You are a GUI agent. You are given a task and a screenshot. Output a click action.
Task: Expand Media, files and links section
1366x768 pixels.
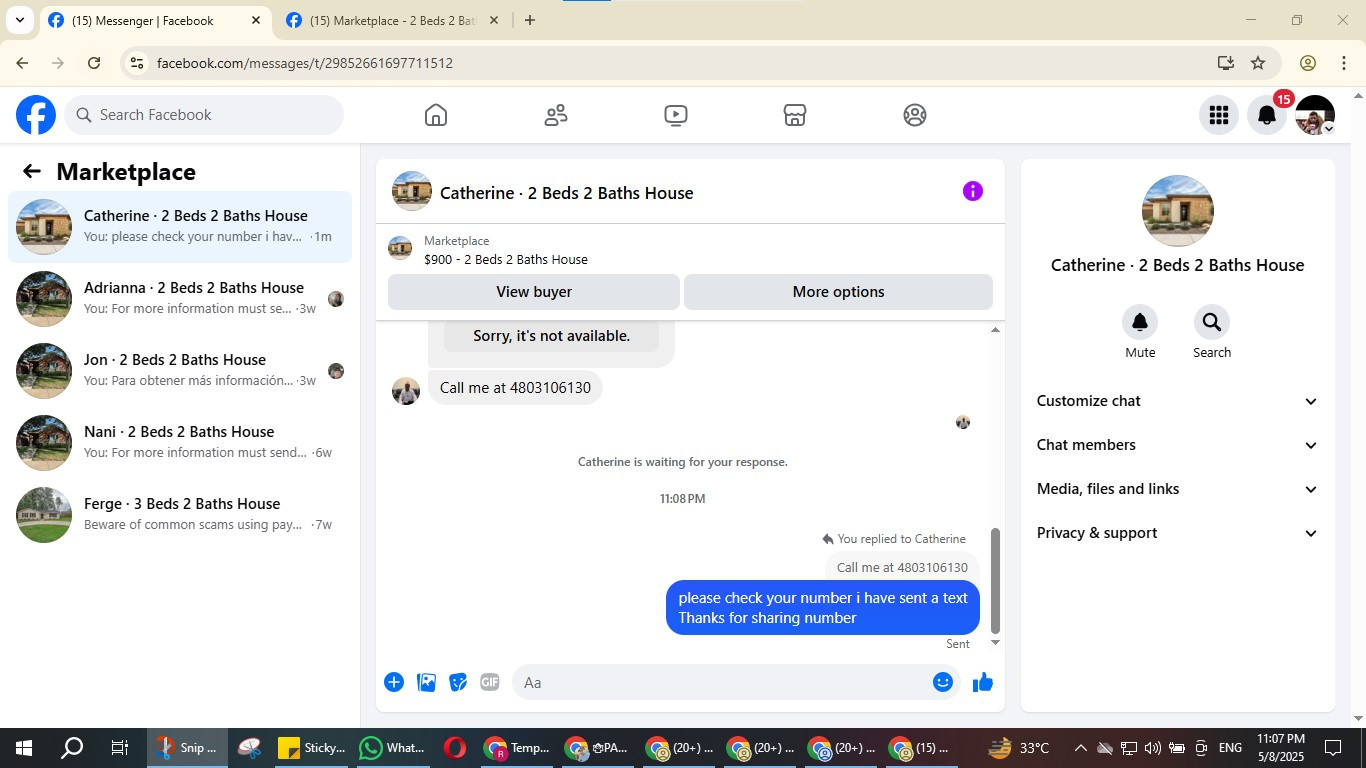(1177, 489)
